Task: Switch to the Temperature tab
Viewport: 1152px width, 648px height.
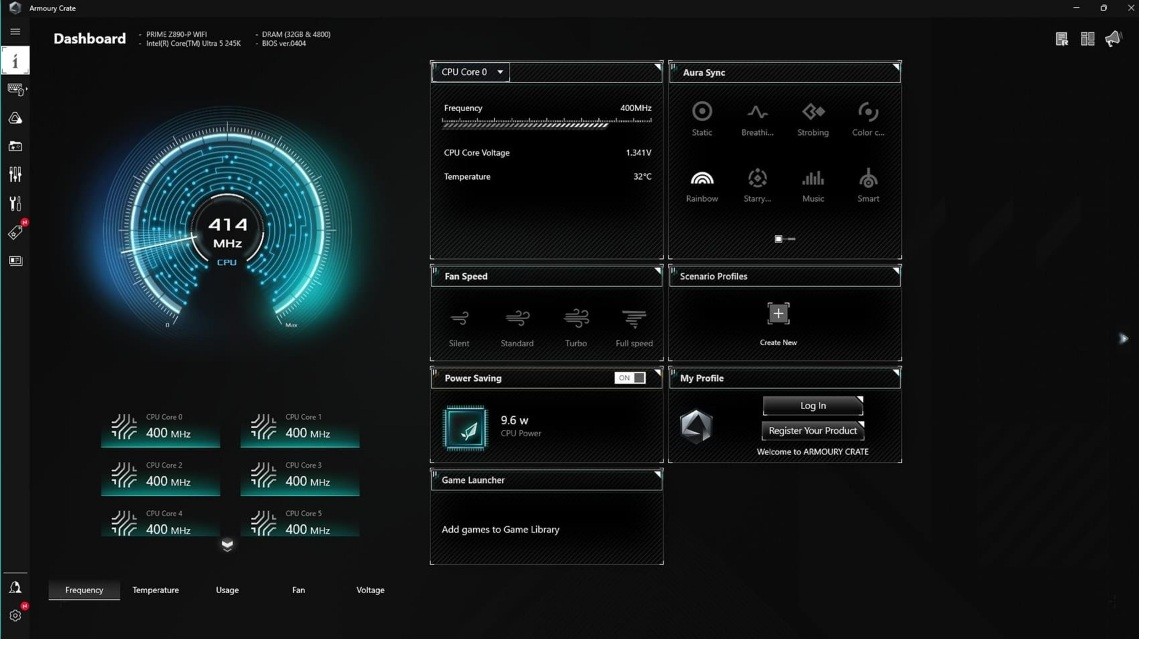Action: [156, 590]
